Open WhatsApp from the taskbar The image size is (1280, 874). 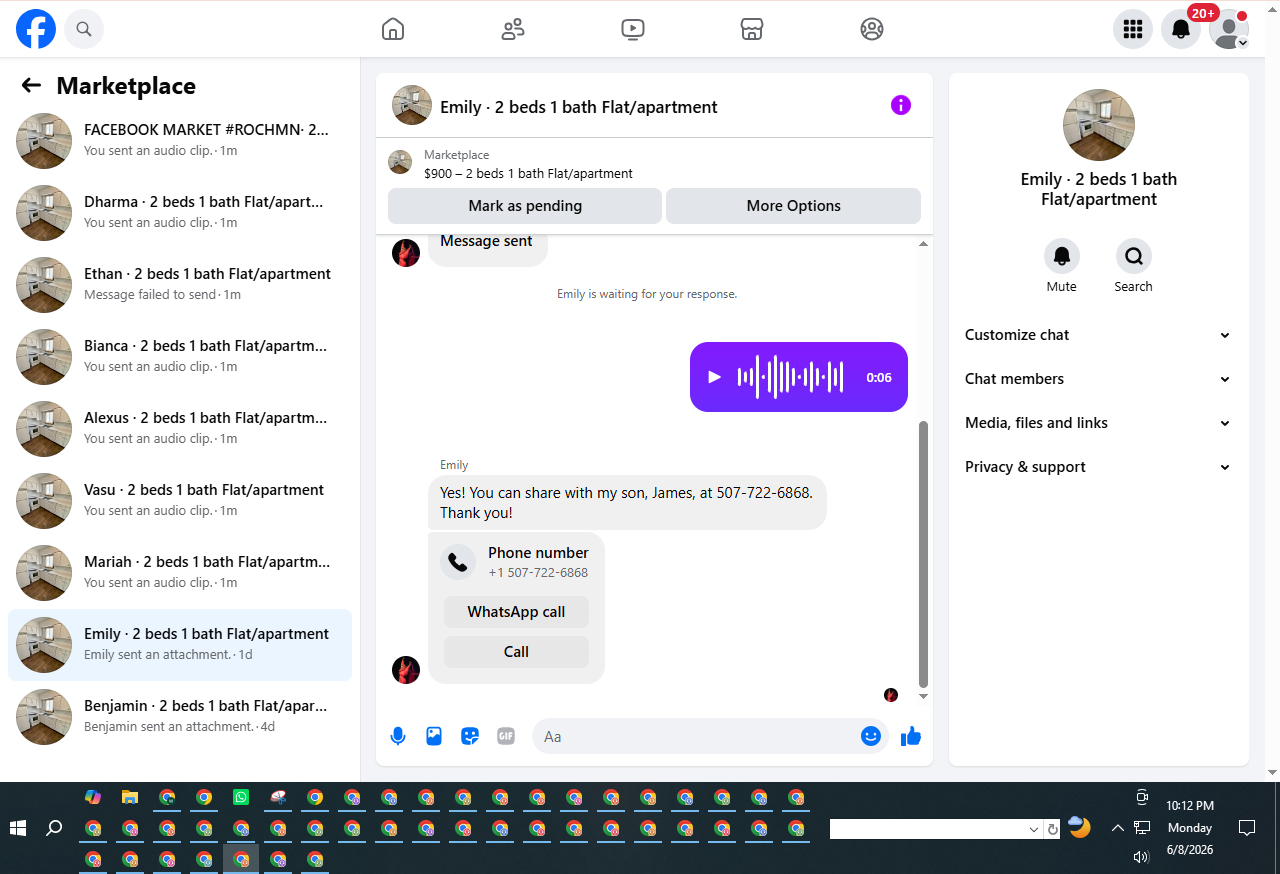tap(241, 797)
